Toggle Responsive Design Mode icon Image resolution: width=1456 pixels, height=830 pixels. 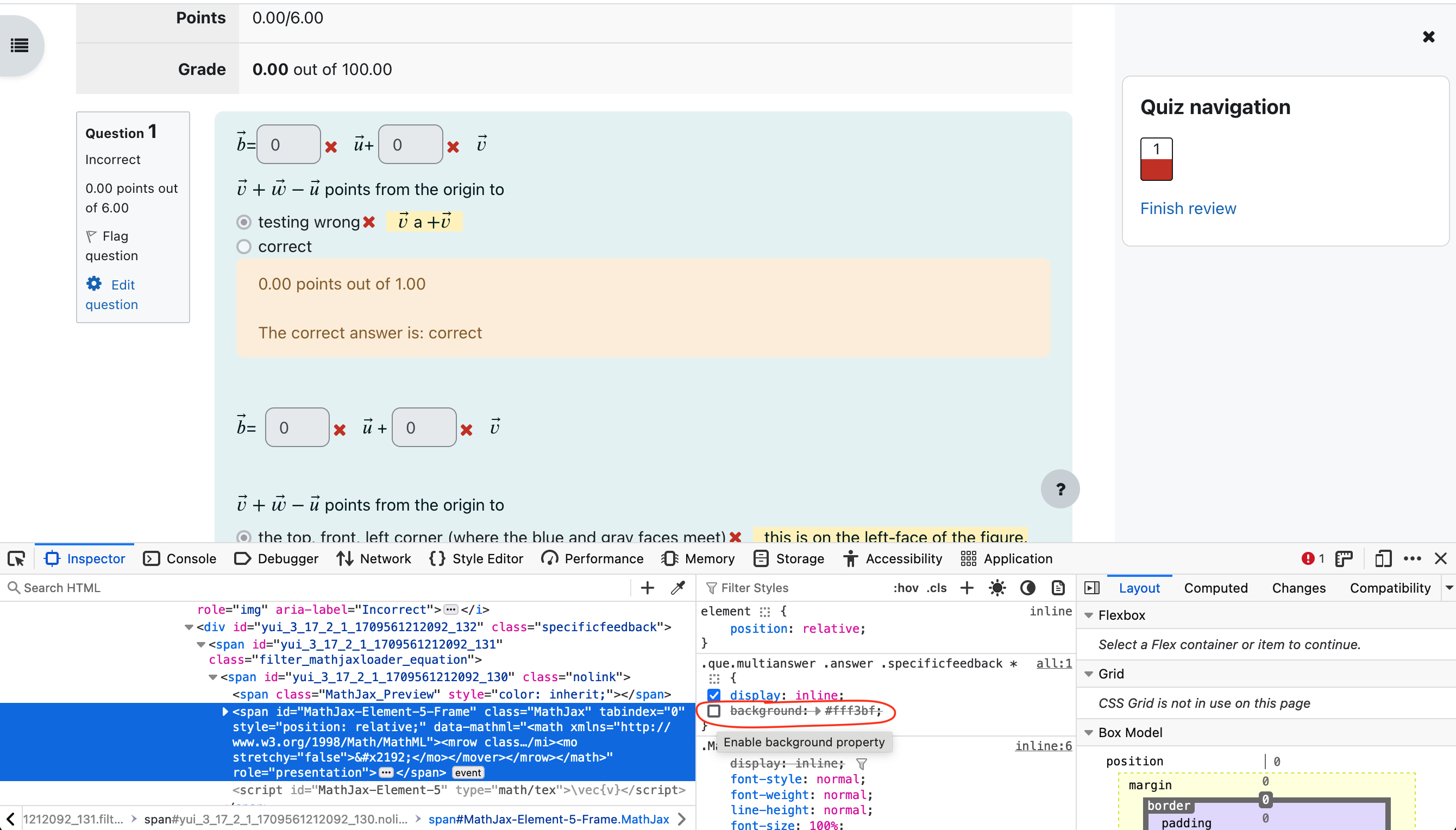click(1383, 558)
